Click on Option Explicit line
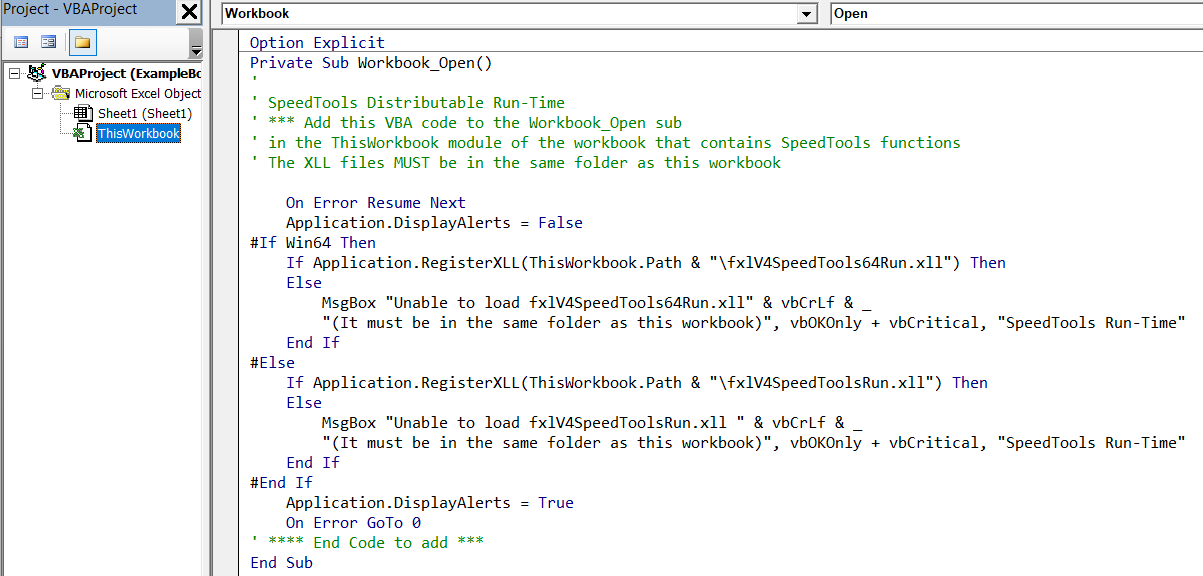 (317, 43)
